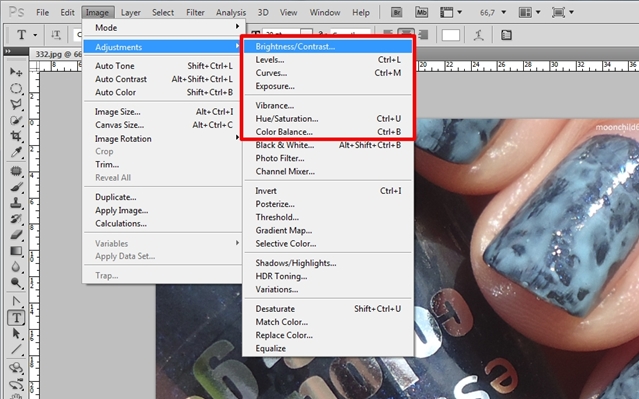This screenshot has height=399, width=639.
Task: Expand the Image Rotation submenu
Action: 162,139
